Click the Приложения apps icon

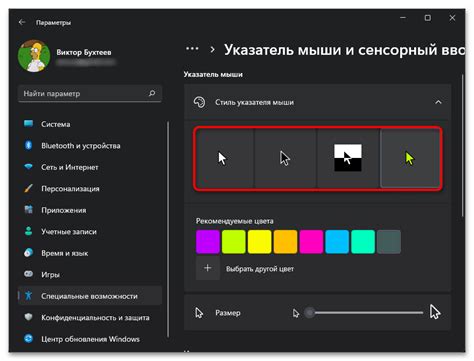(x=29, y=210)
